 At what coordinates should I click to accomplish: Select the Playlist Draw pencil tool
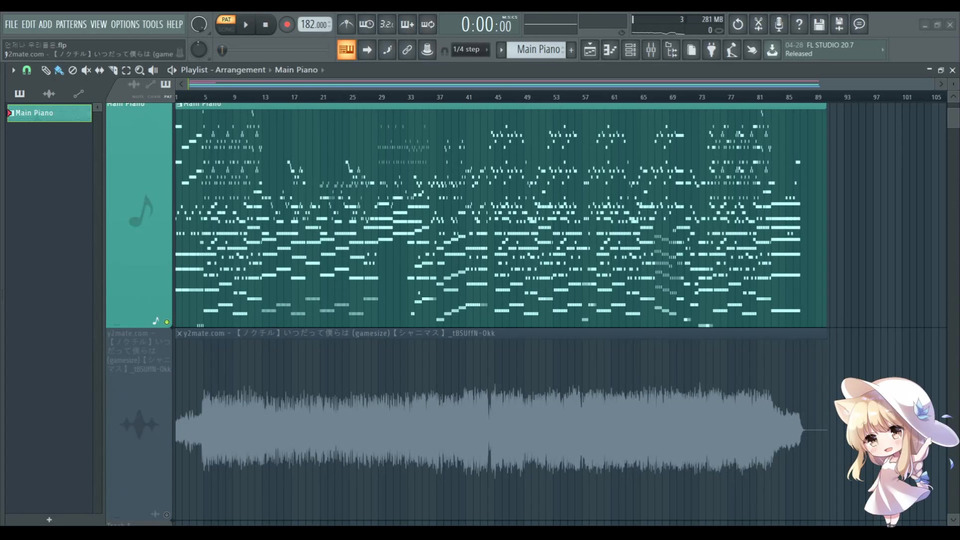45,70
